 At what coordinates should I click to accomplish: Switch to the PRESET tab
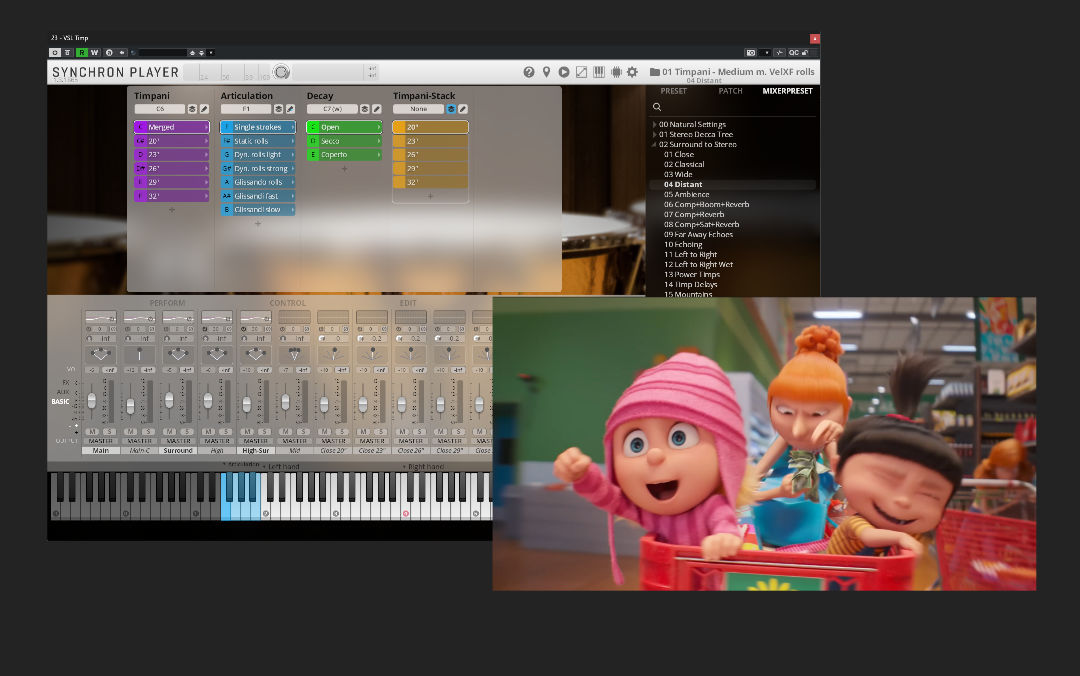click(x=673, y=91)
